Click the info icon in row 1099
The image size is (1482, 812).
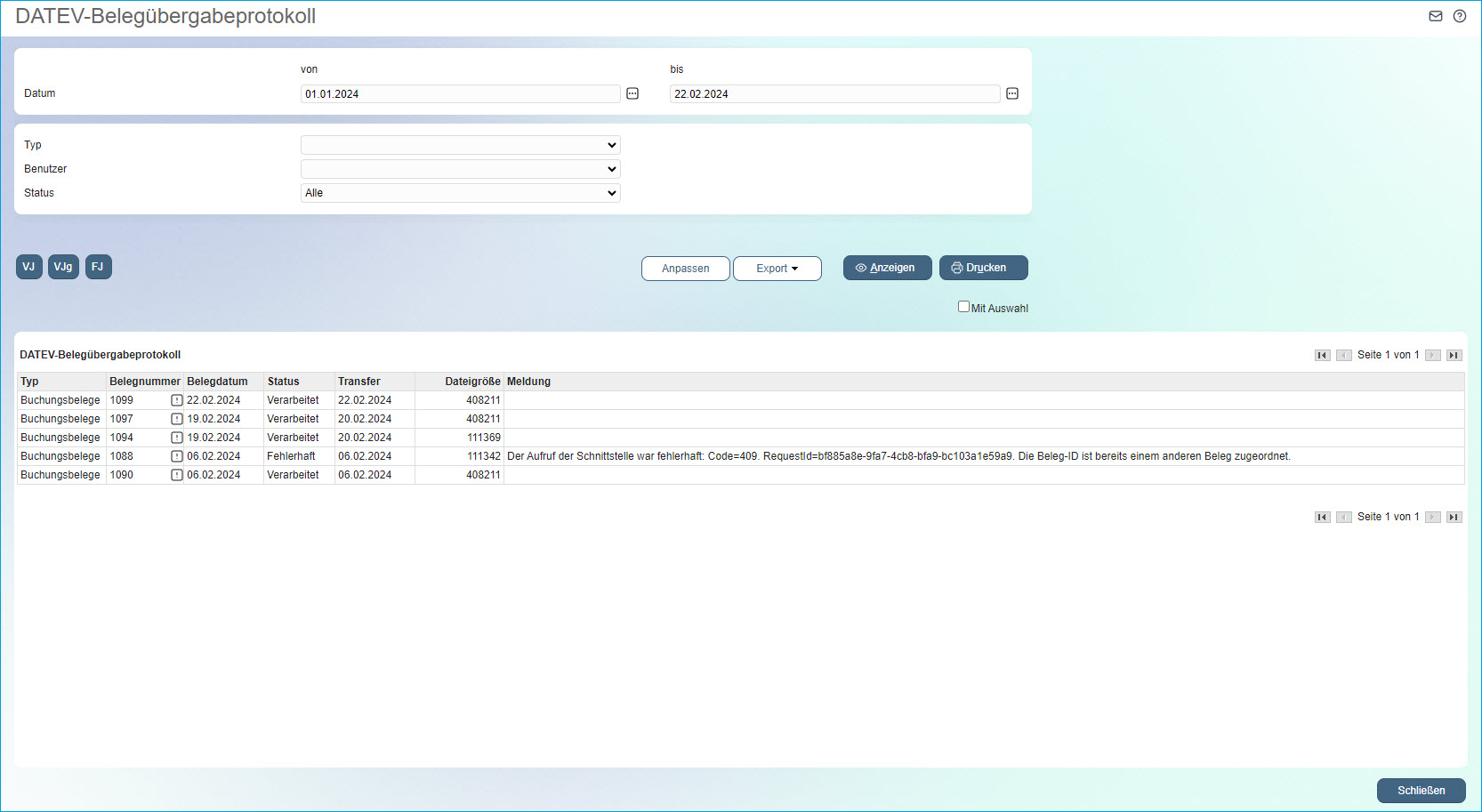click(176, 400)
